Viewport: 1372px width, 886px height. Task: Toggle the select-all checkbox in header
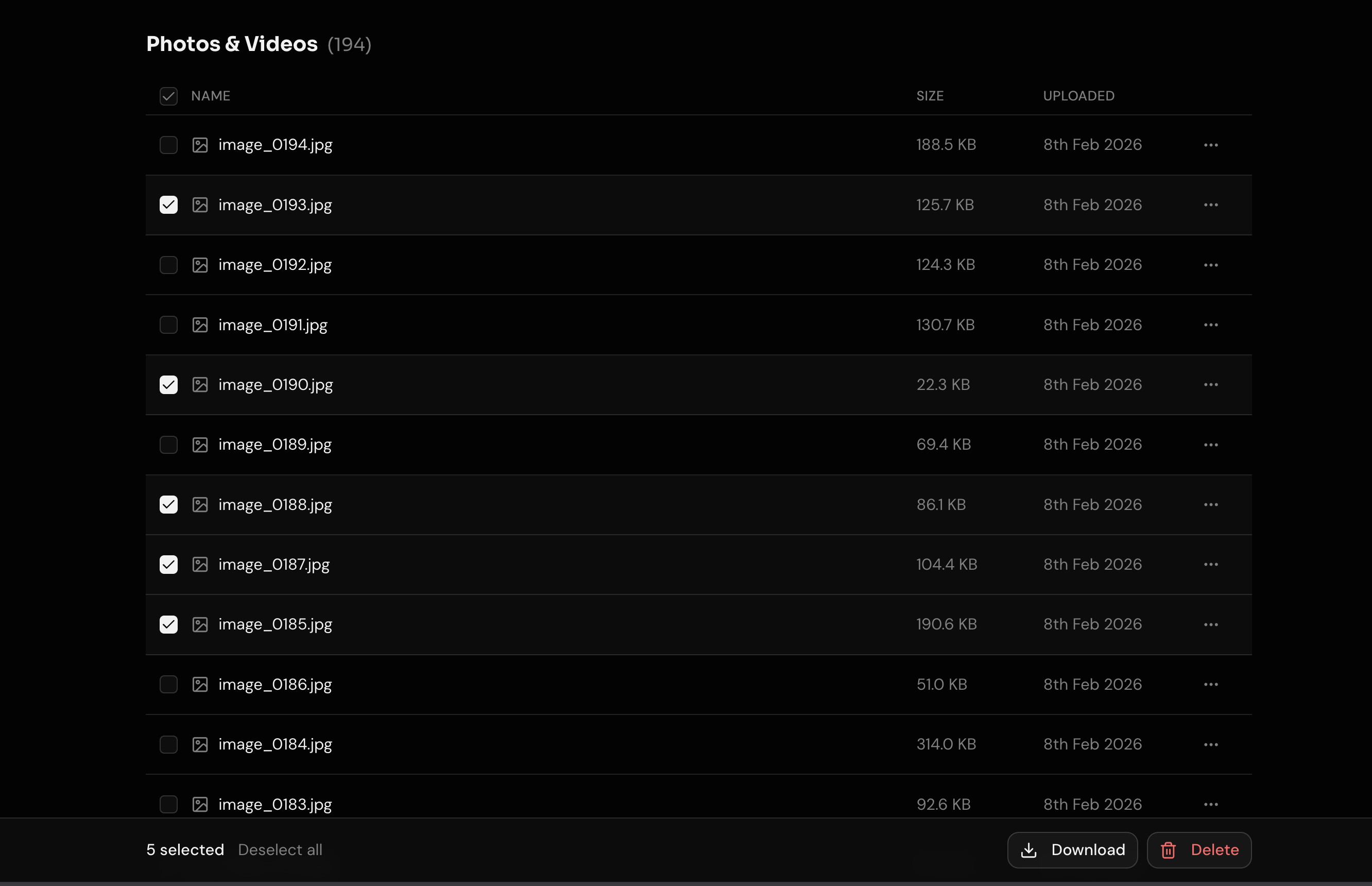[168, 96]
